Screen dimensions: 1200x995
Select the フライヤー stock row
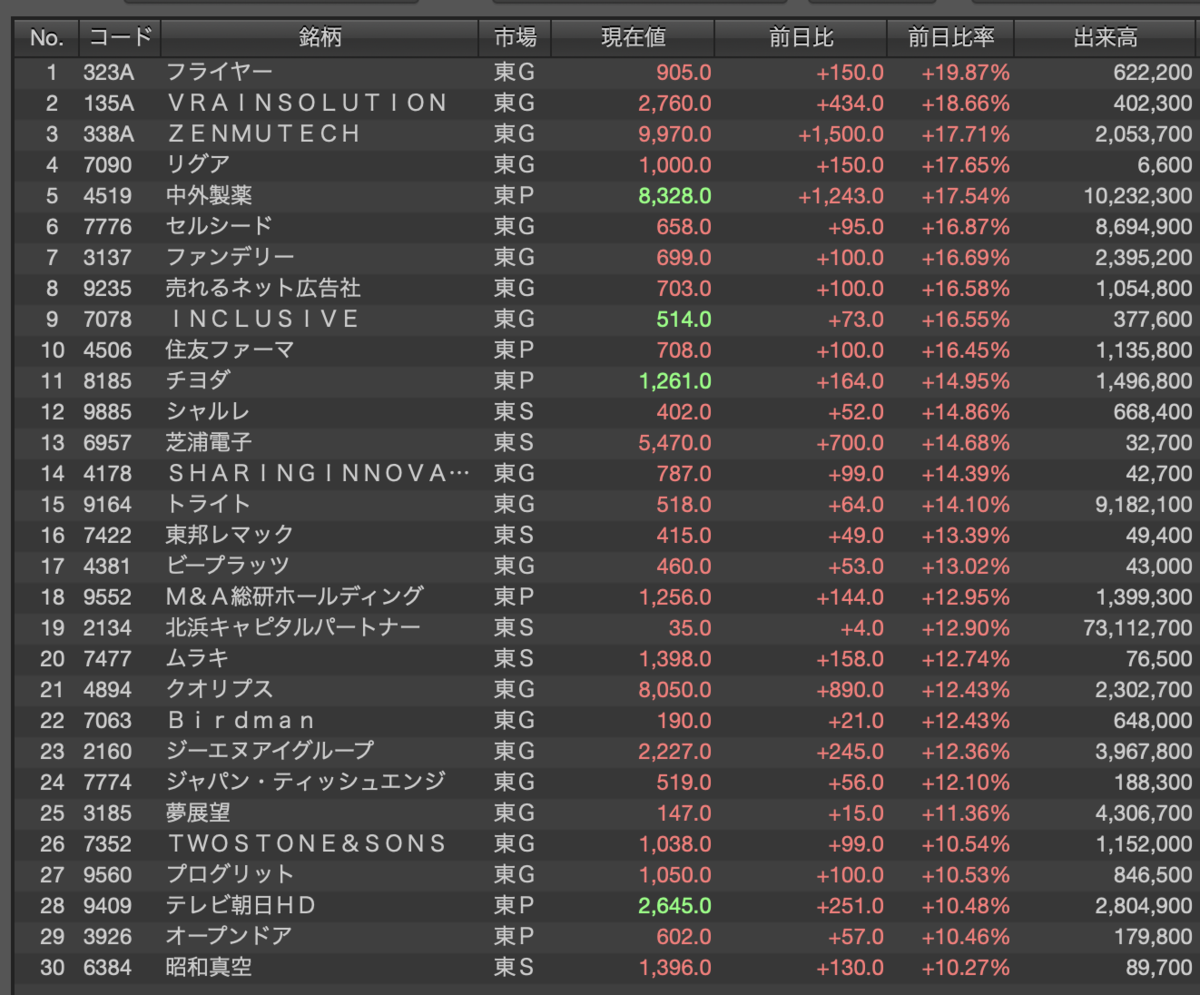(x=606, y=72)
